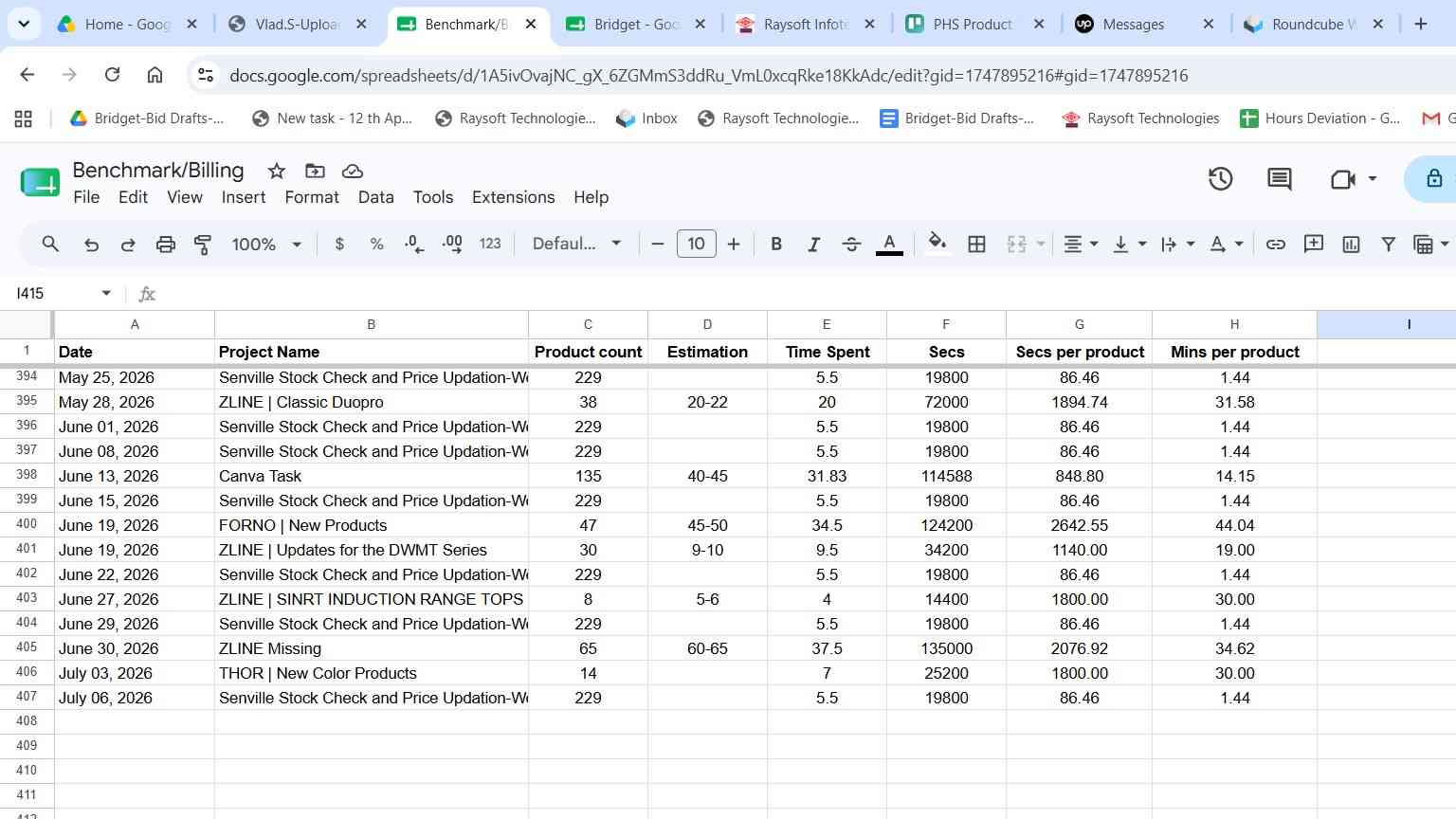Open the Name Box dropdown arrow
The width and height of the screenshot is (1456, 819).
(x=106, y=294)
